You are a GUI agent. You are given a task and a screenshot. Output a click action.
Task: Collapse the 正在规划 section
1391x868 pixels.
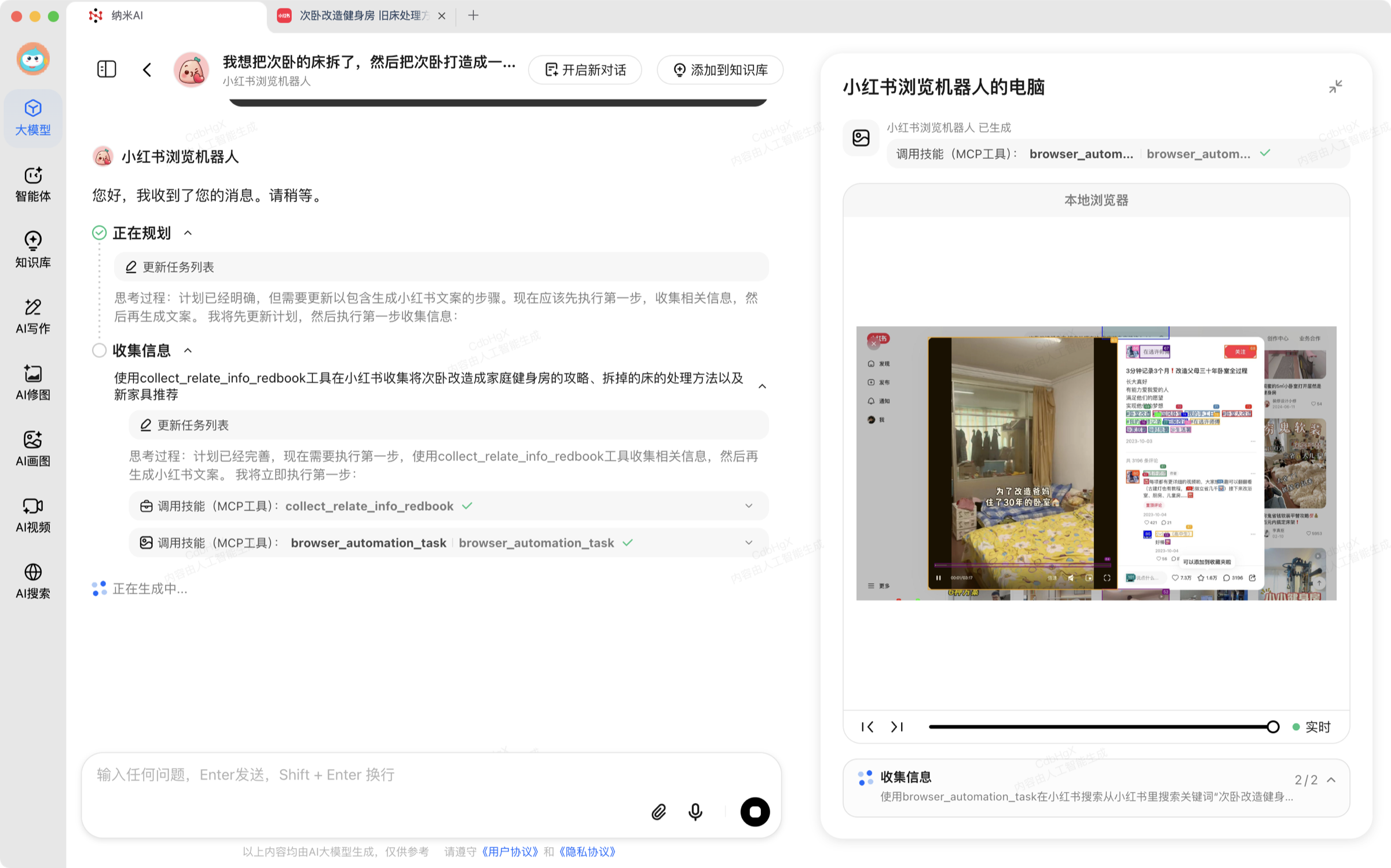point(188,233)
